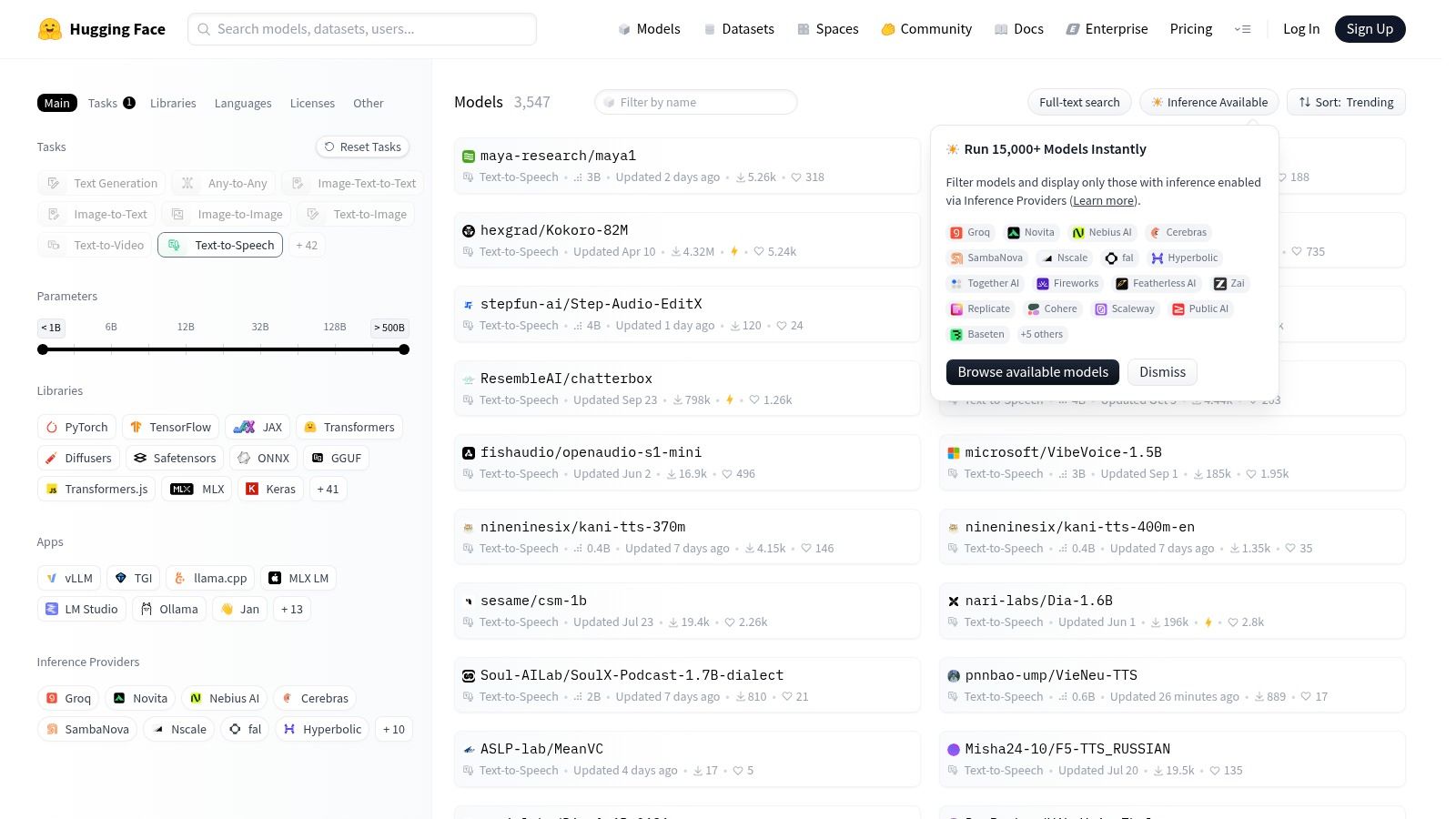Click the Misha24-10/F5-TTS_RUSSIAN purple avatar
This screenshot has width=1456, height=819.
click(954, 749)
